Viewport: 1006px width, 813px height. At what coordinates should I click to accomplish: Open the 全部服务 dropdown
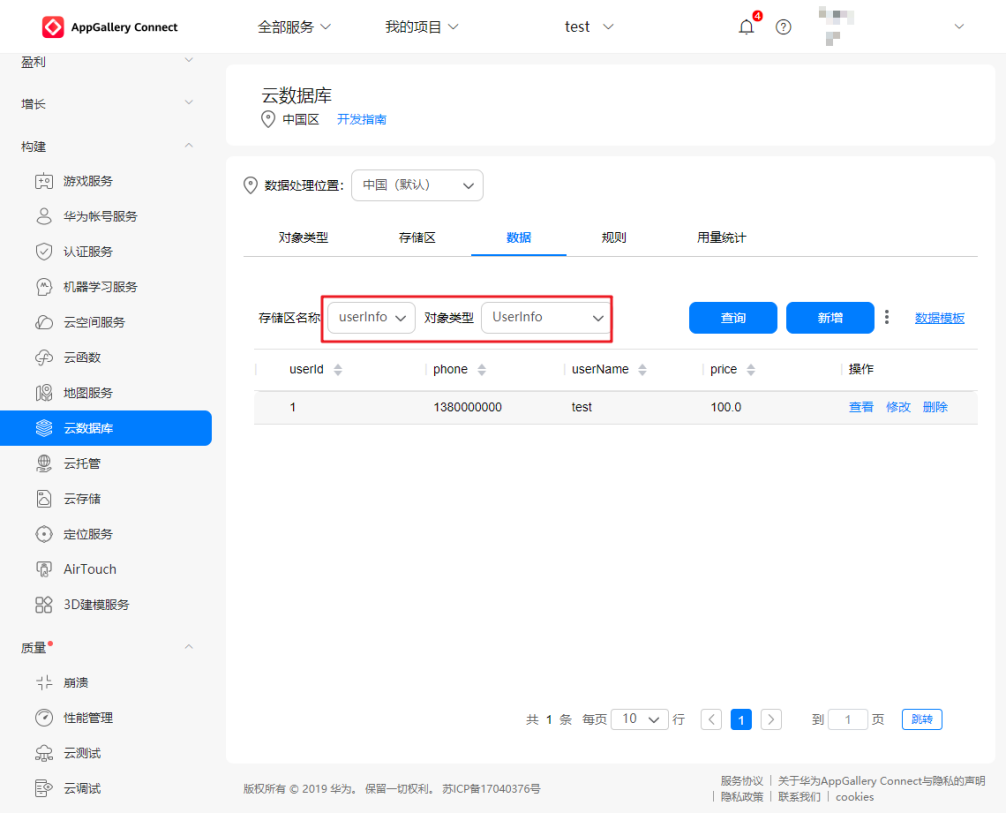point(294,27)
